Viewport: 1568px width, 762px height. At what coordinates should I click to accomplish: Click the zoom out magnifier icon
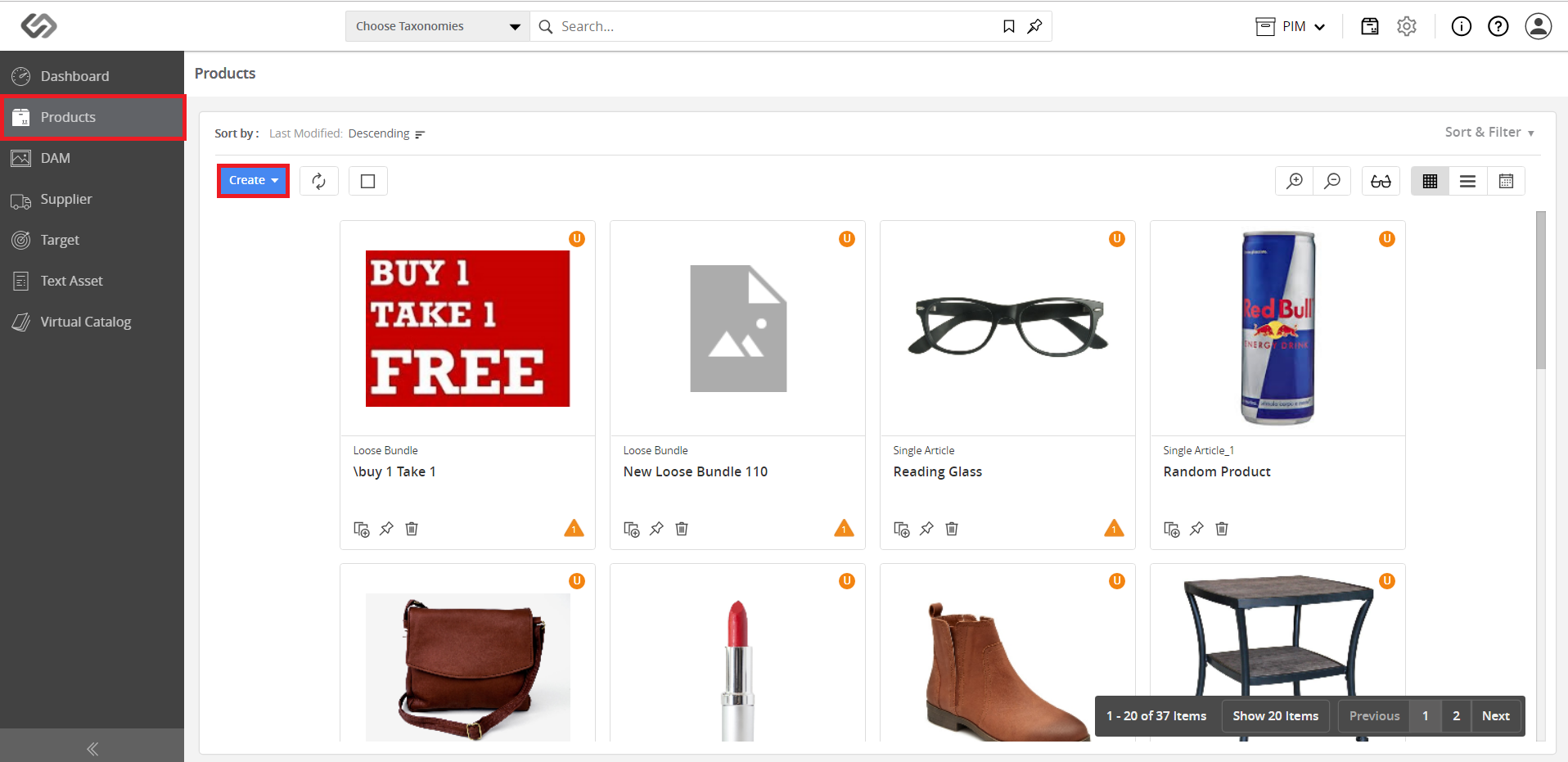1332,181
